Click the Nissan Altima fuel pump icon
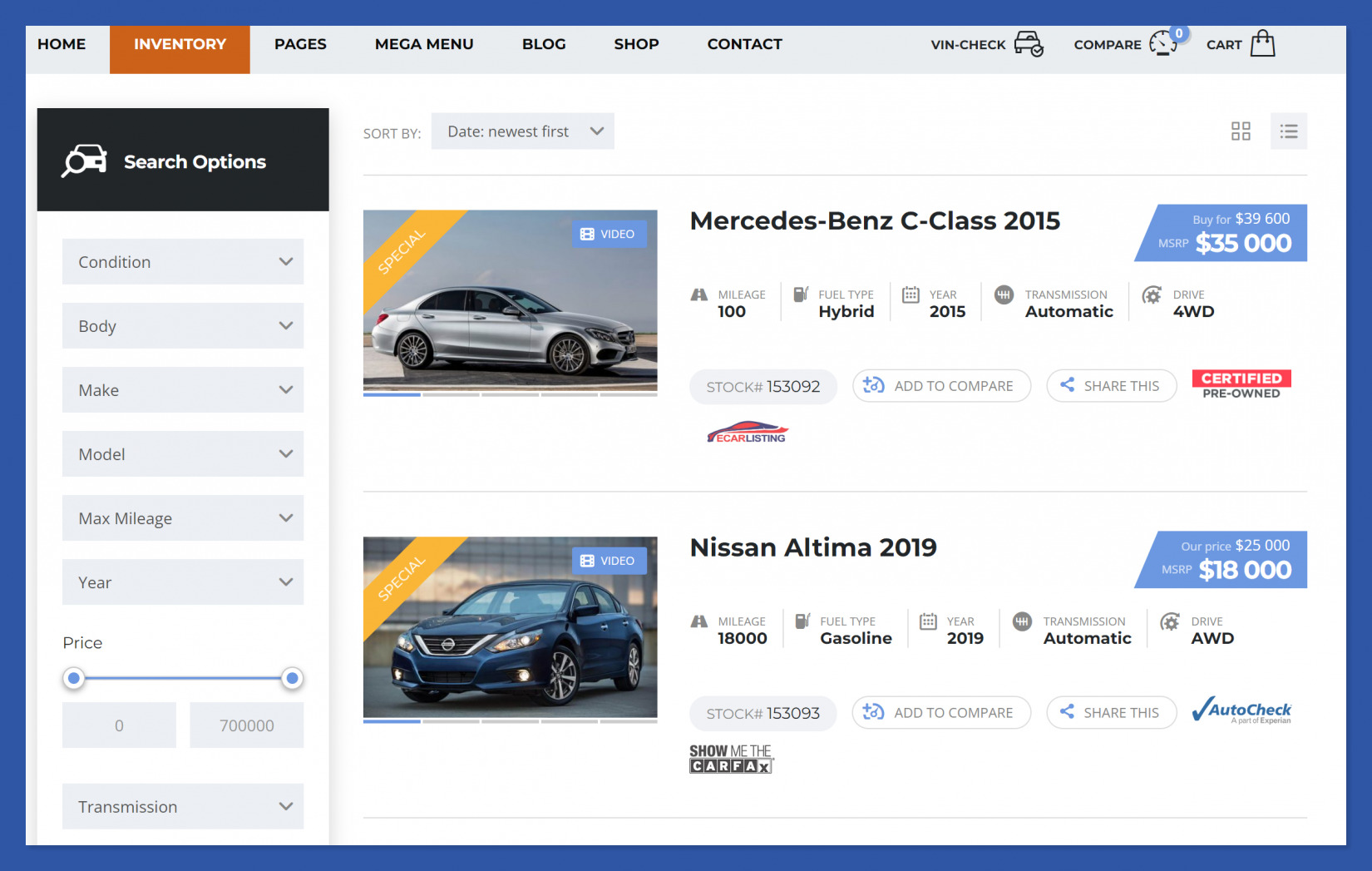 (x=802, y=621)
